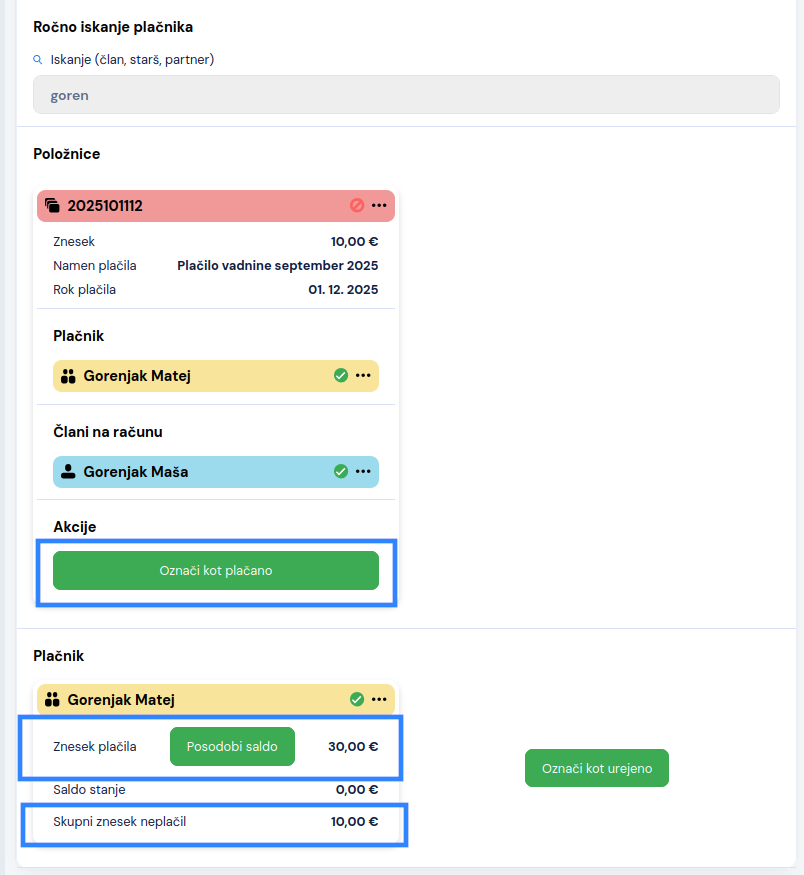Open the three-dot menu for Gorenjak Maša

tap(363, 471)
